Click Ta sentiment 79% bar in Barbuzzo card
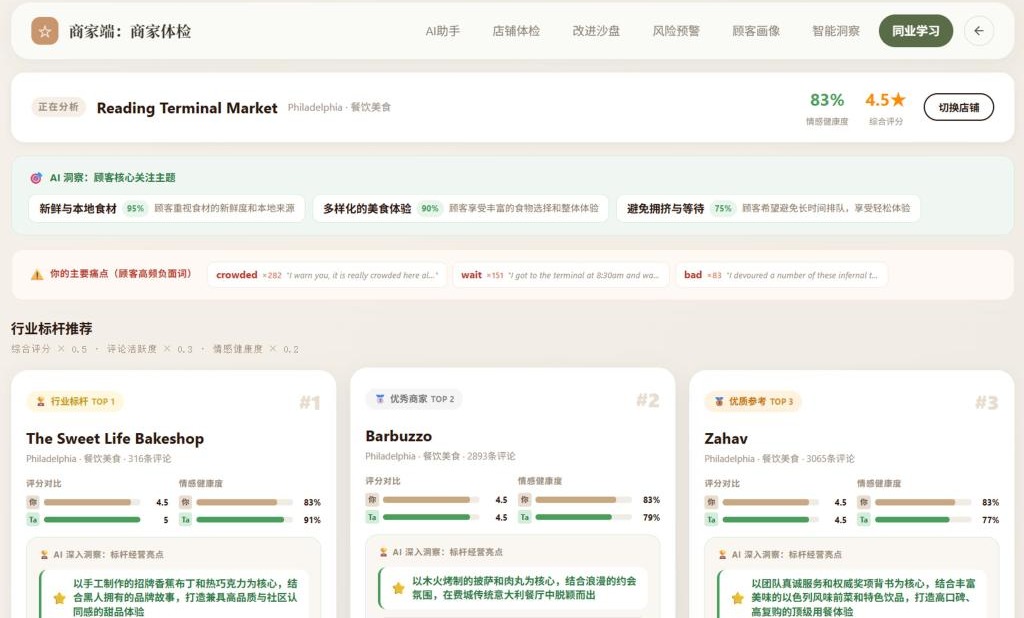The width and height of the screenshot is (1024, 618). [x=583, y=517]
